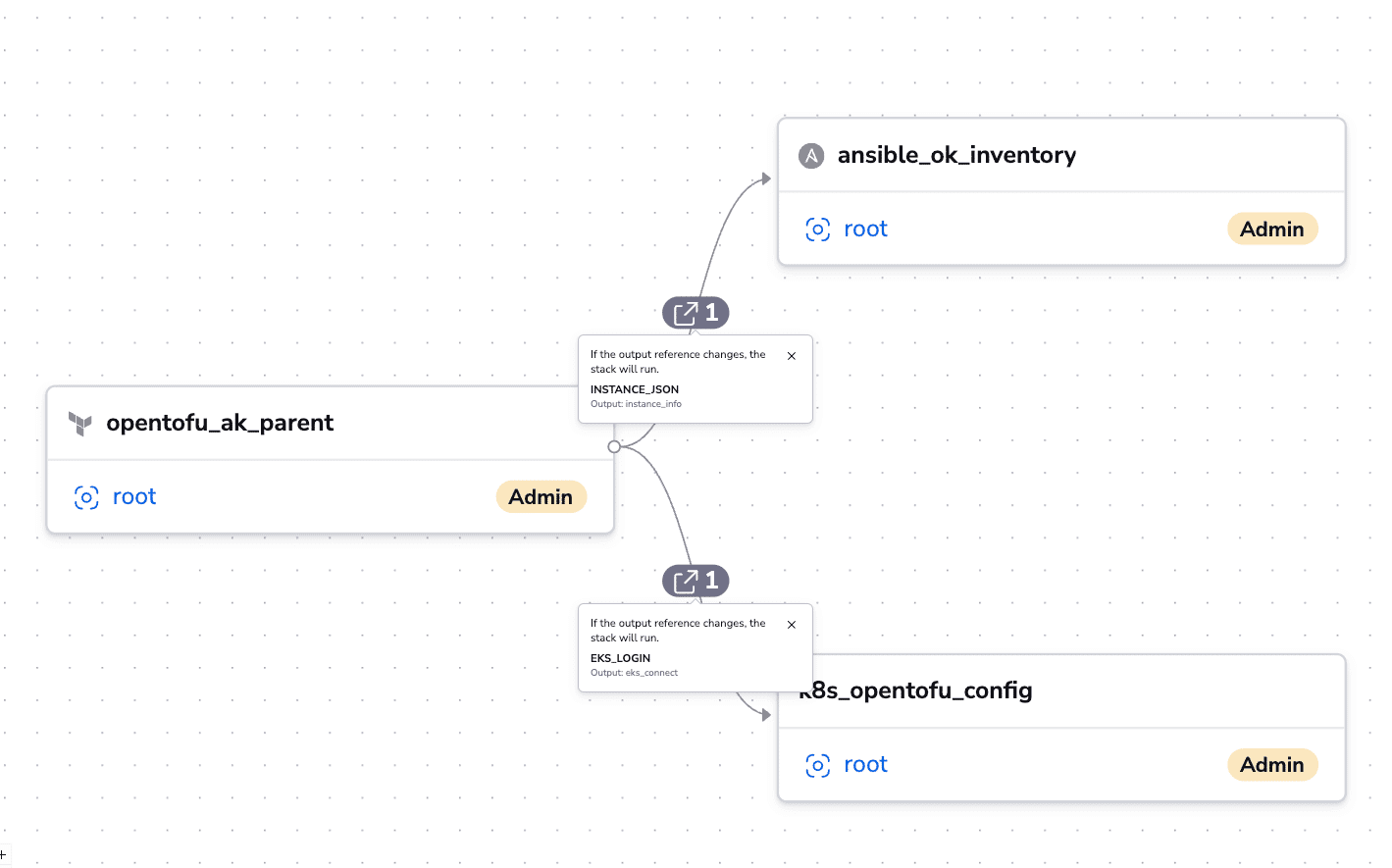Click the space icon in k8s_opentofu_config card

pyautogui.click(x=818, y=765)
